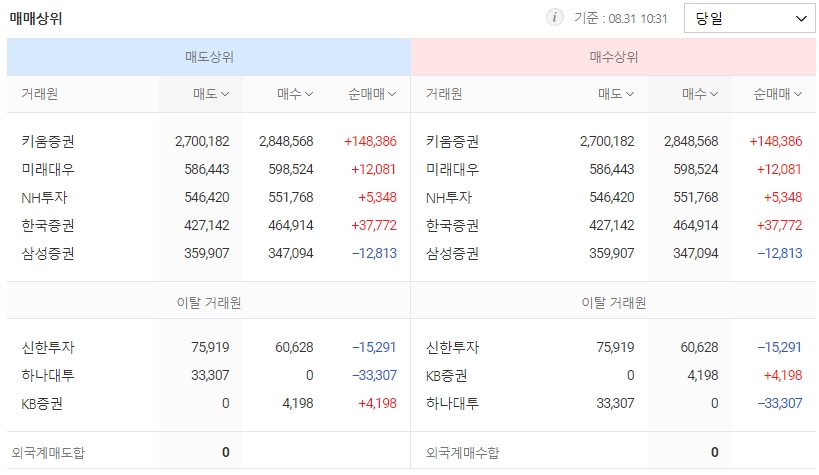Image resolution: width=819 pixels, height=475 pixels.
Task: Sort by 순매매 in the 매도상위 table
Action: 372,94
